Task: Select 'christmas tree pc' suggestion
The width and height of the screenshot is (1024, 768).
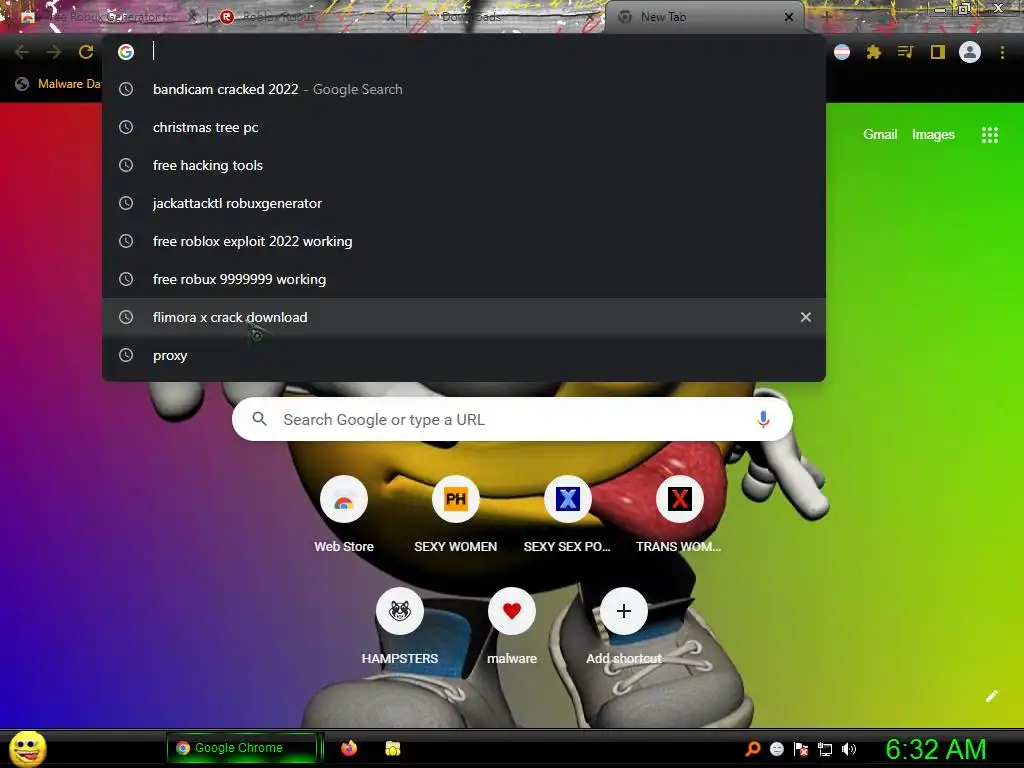Action: coord(464,127)
